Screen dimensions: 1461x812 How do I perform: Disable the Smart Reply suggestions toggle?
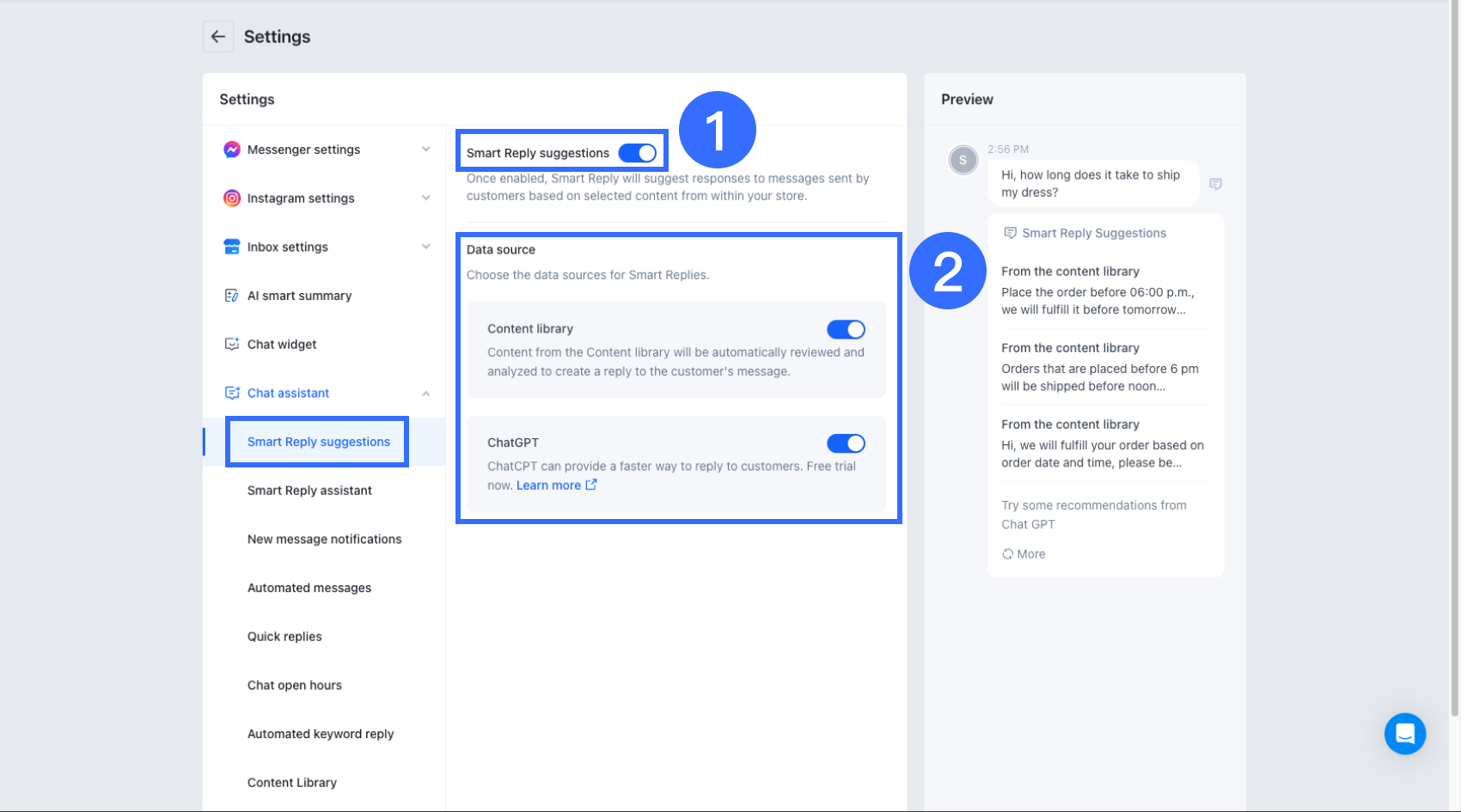[x=637, y=151]
